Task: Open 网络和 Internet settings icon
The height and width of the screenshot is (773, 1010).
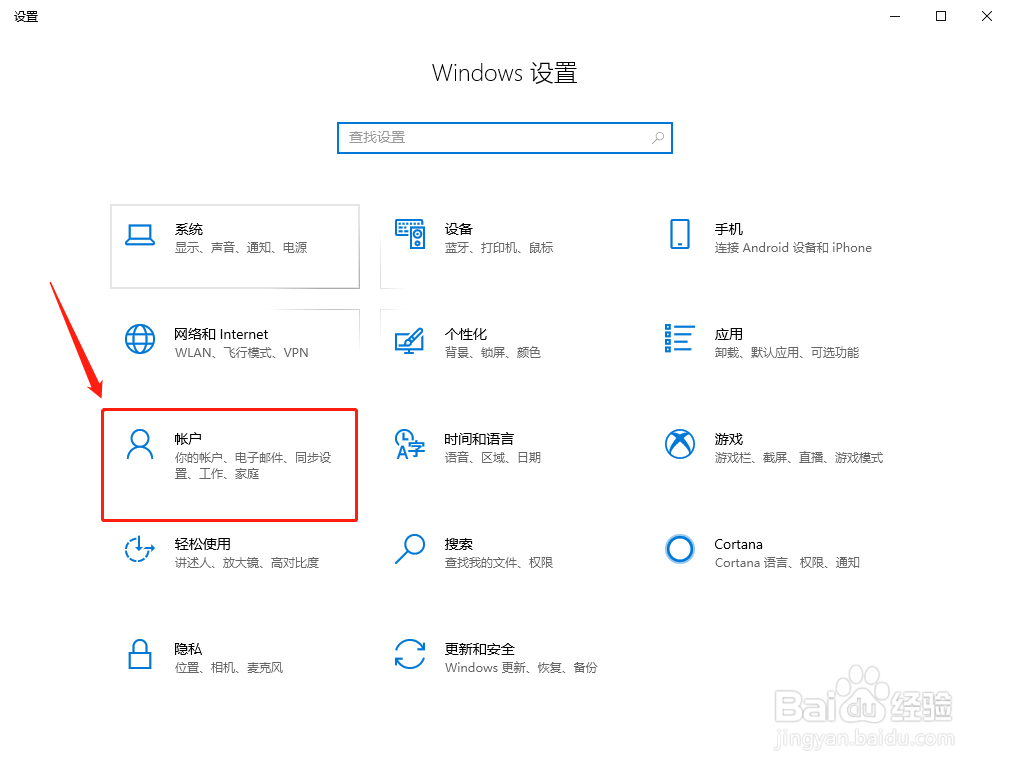Action: (140, 340)
